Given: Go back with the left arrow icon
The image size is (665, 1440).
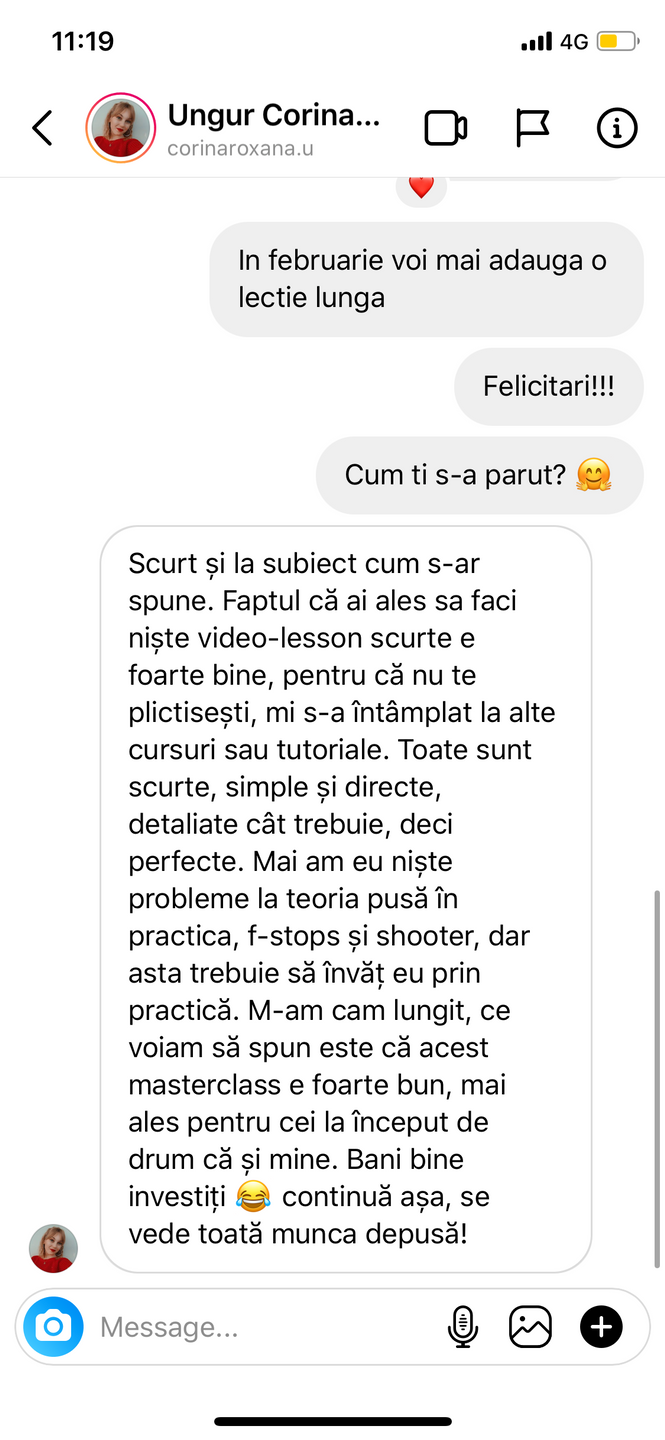Looking at the screenshot, I should point(42,128).
